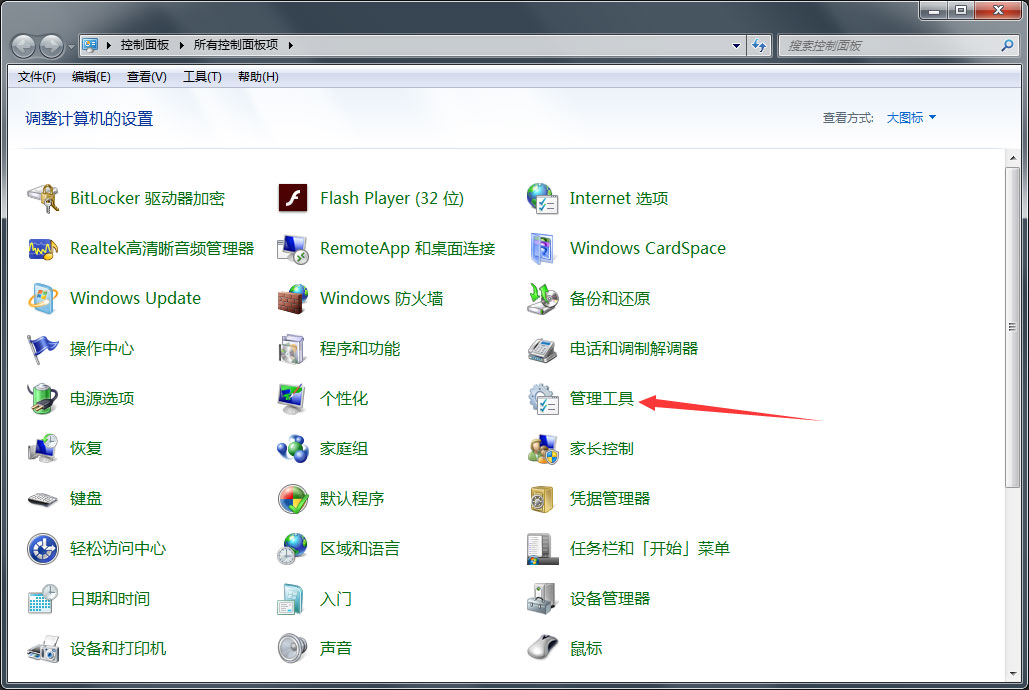
Task: Open the 个性化 monitor icon
Action: (293, 399)
